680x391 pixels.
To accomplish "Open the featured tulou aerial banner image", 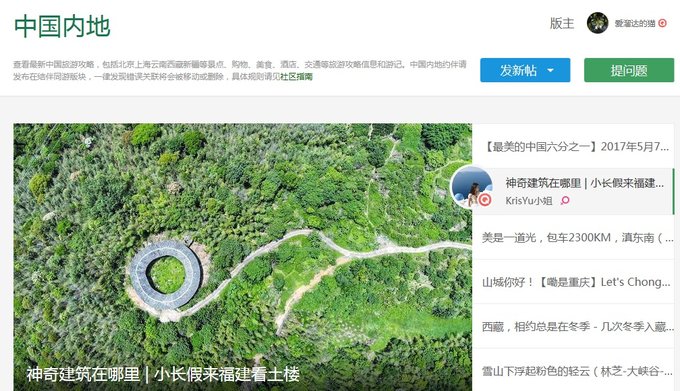I will click(242, 257).
